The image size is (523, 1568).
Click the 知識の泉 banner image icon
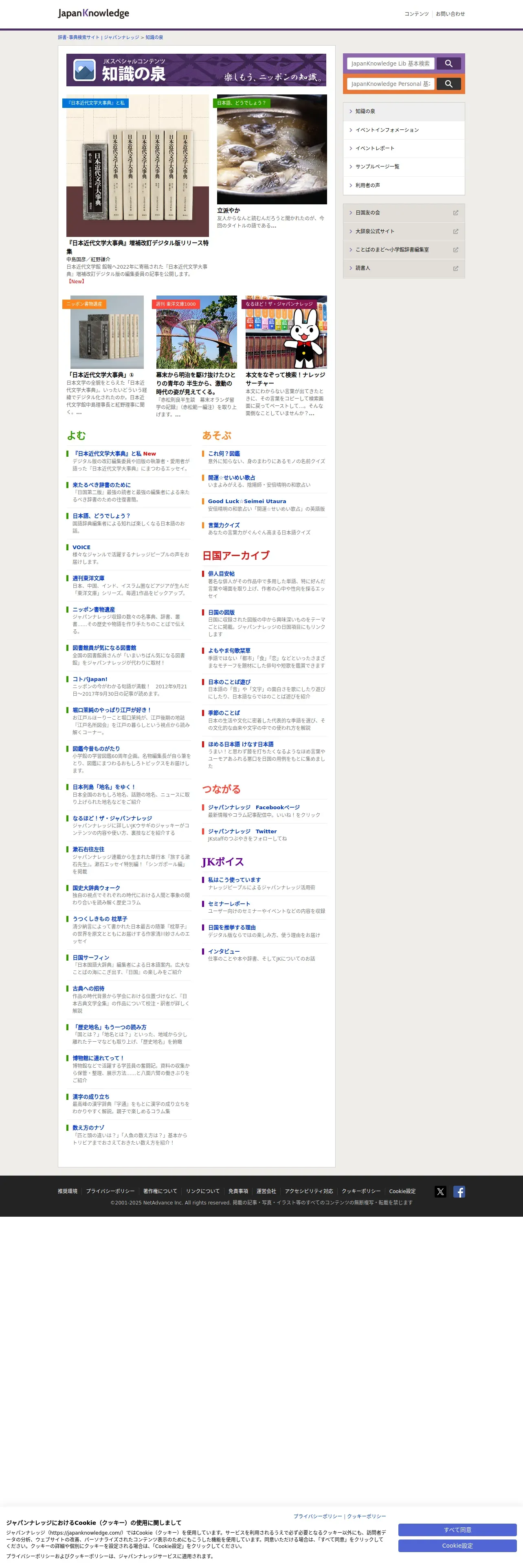85,70
